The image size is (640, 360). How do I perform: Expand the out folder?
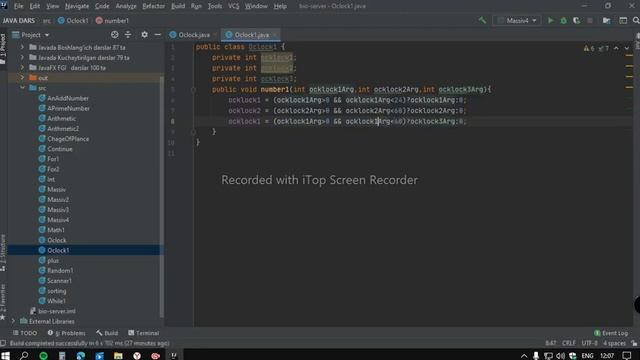[22, 78]
